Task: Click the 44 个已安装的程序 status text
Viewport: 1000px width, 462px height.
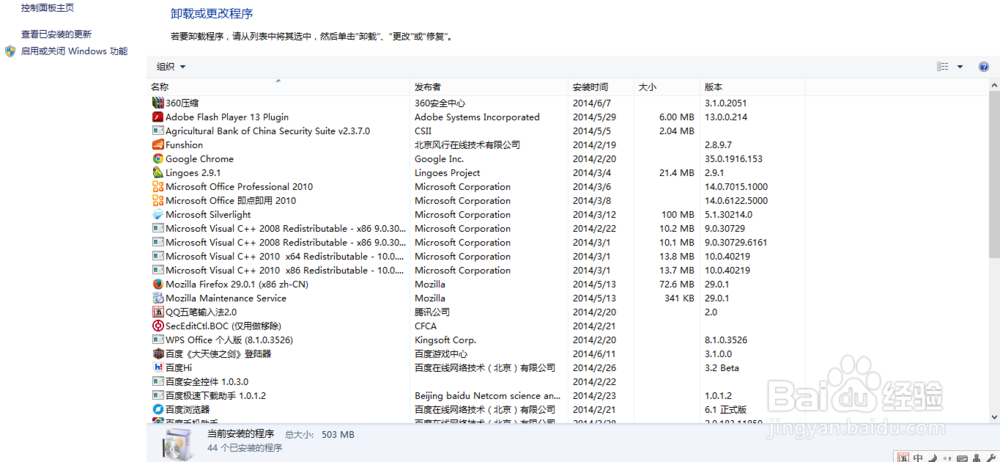Action: click(244, 448)
